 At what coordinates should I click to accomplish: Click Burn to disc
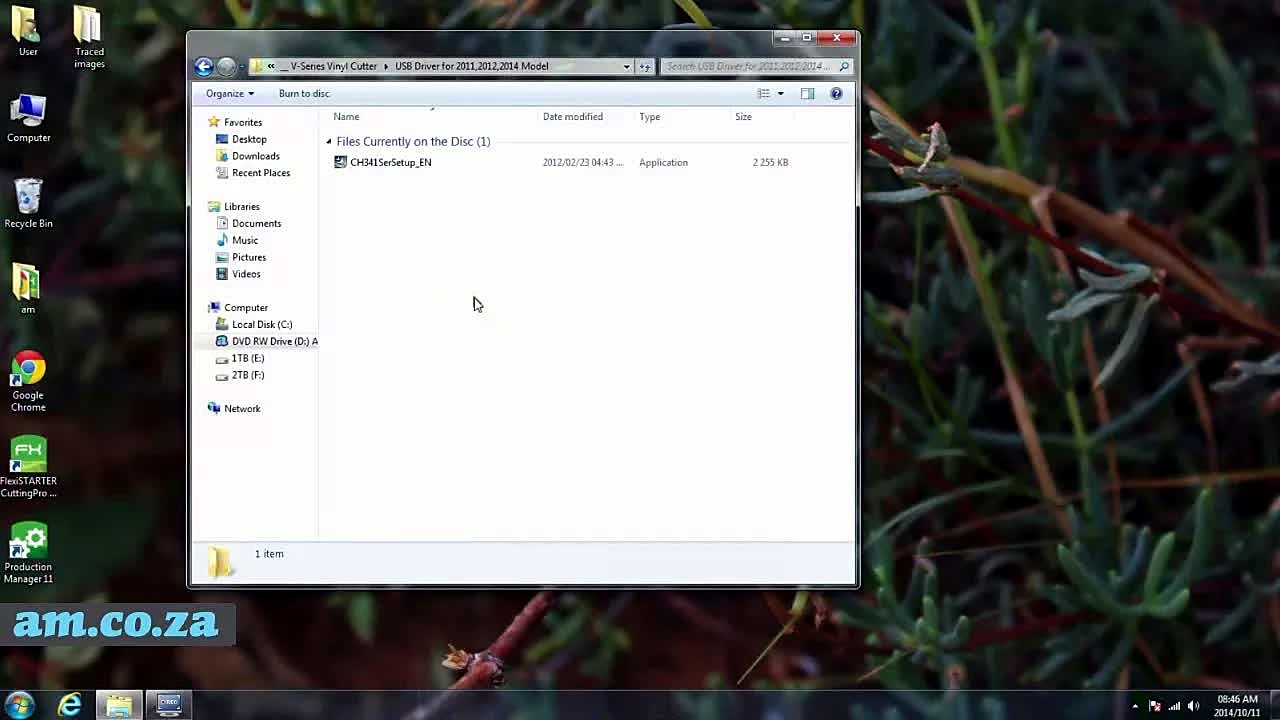point(304,94)
